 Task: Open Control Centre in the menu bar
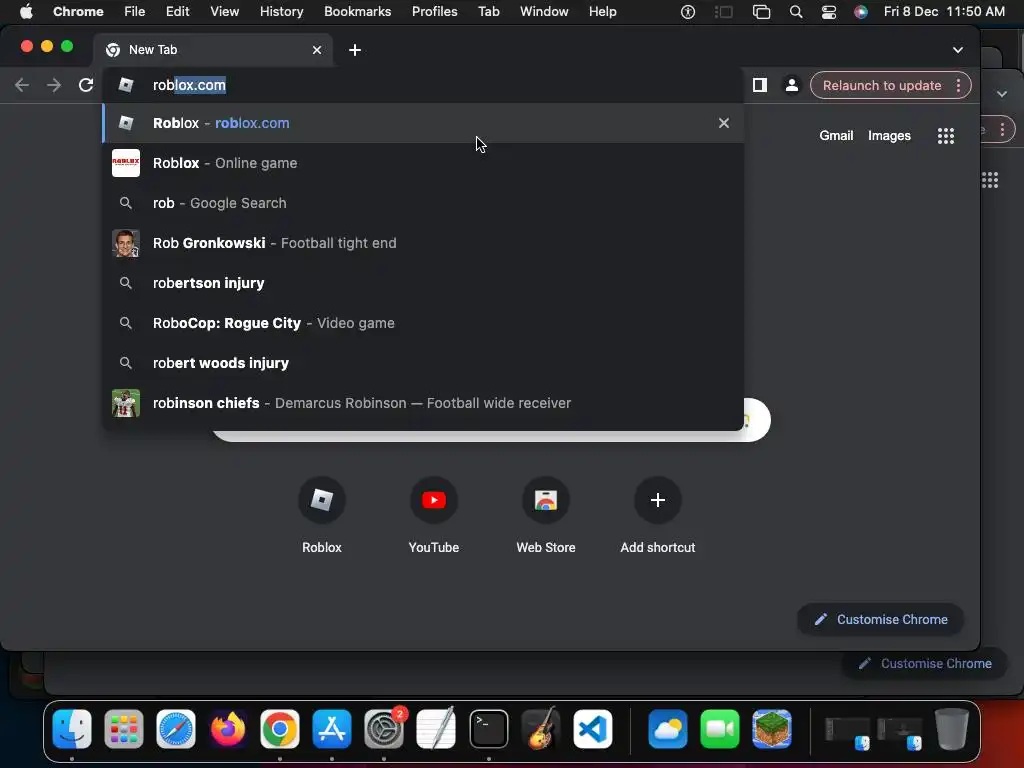pyautogui.click(x=829, y=12)
